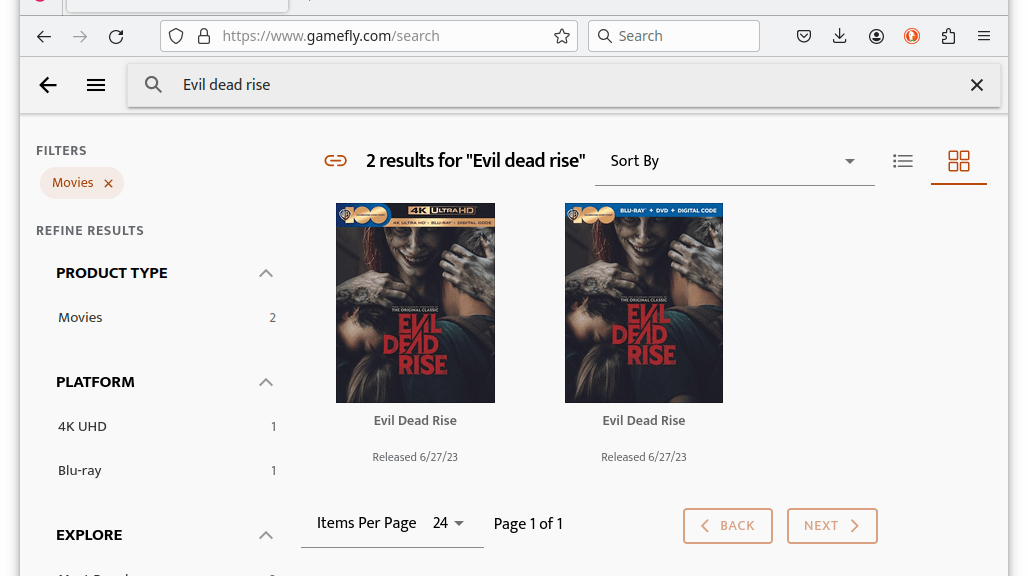Open the Firefox account icon
Viewport: 1028px width, 576px height.
click(876, 36)
